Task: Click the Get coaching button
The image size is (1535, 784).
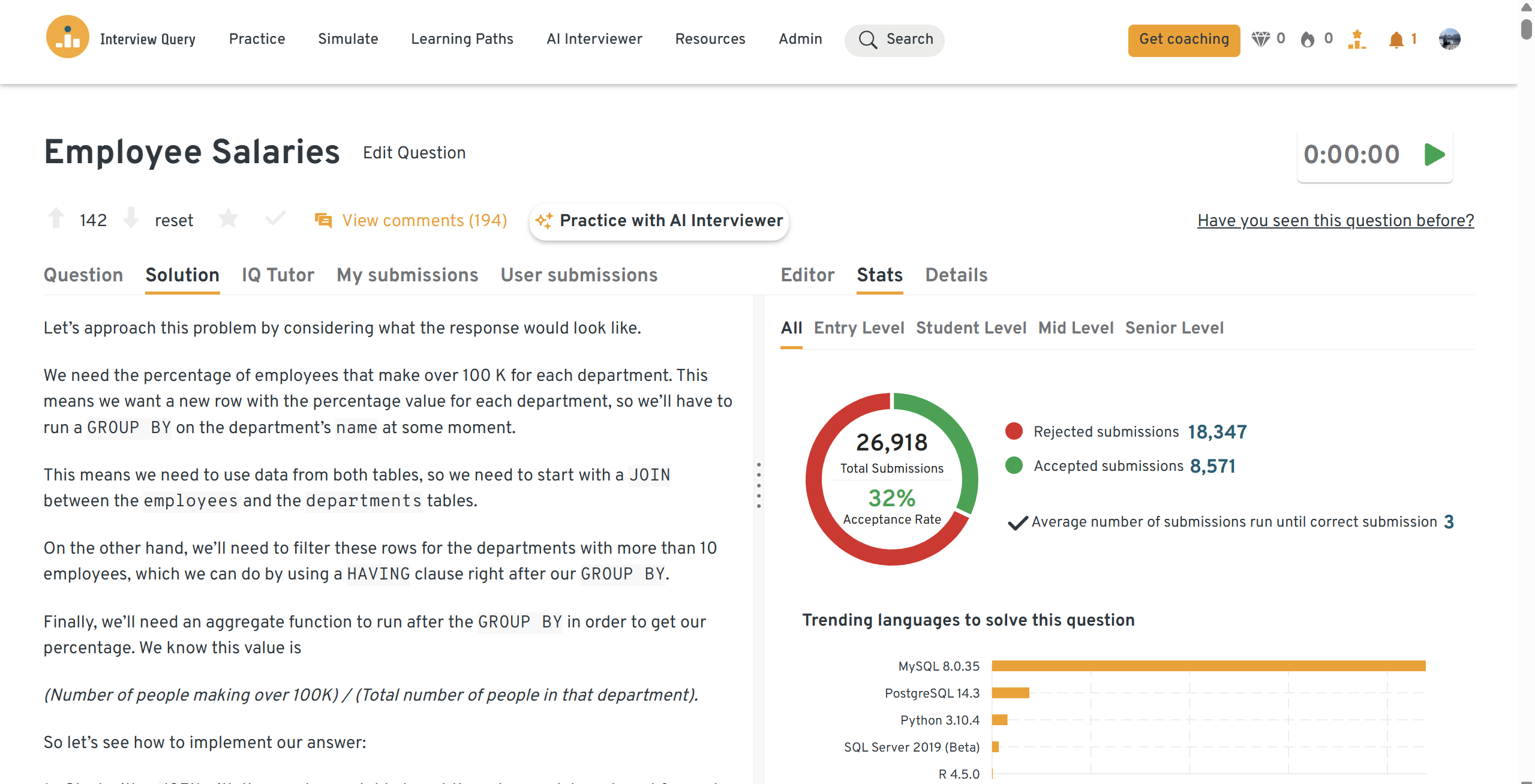Action: click(x=1183, y=40)
